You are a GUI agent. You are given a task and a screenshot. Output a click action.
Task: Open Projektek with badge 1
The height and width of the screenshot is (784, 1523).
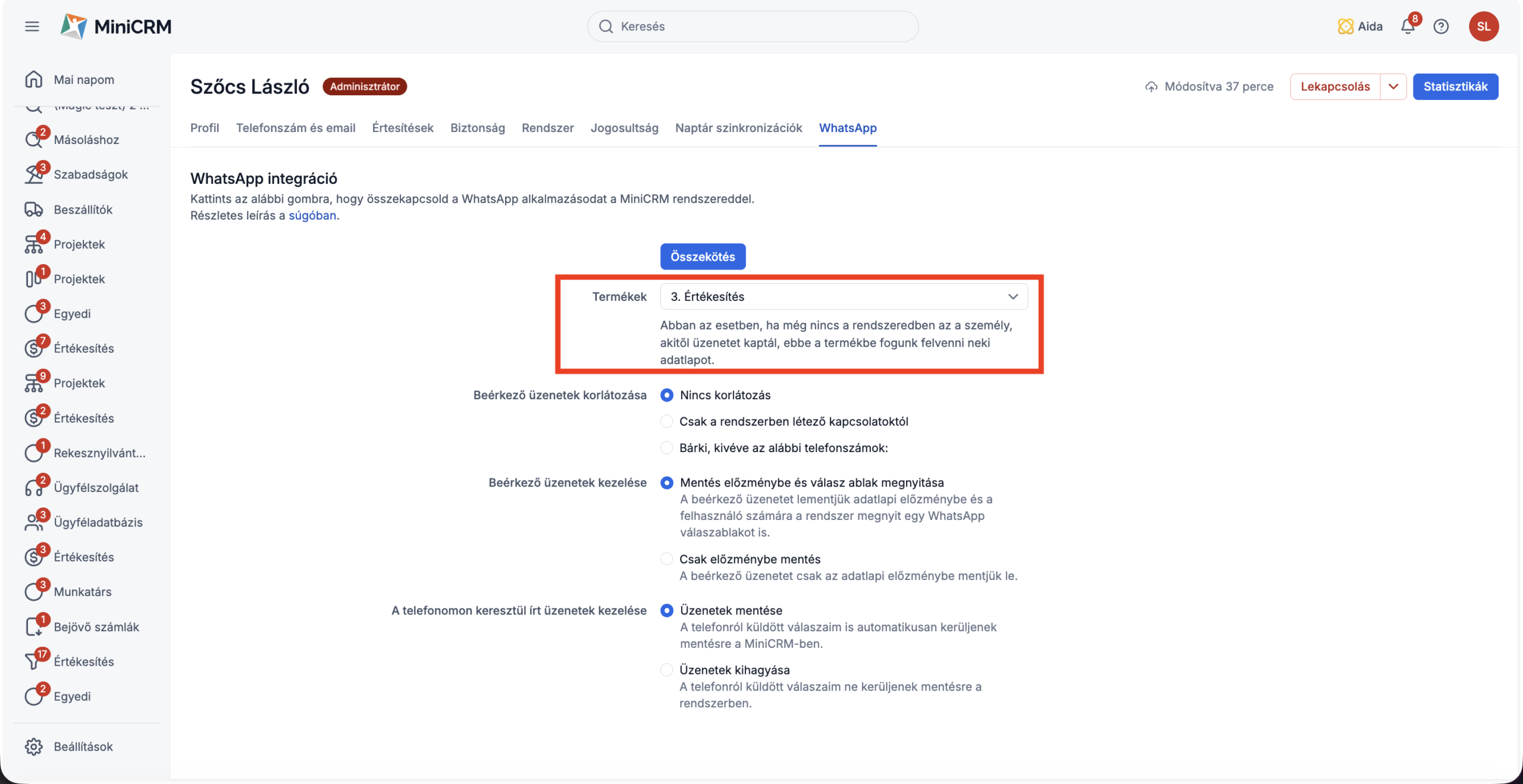tap(79, 278)
